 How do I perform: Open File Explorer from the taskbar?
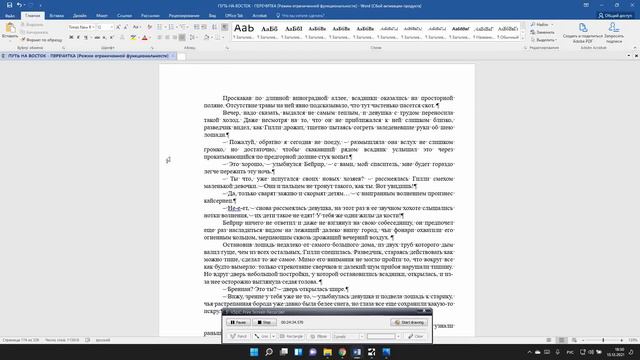click(327, 352)
